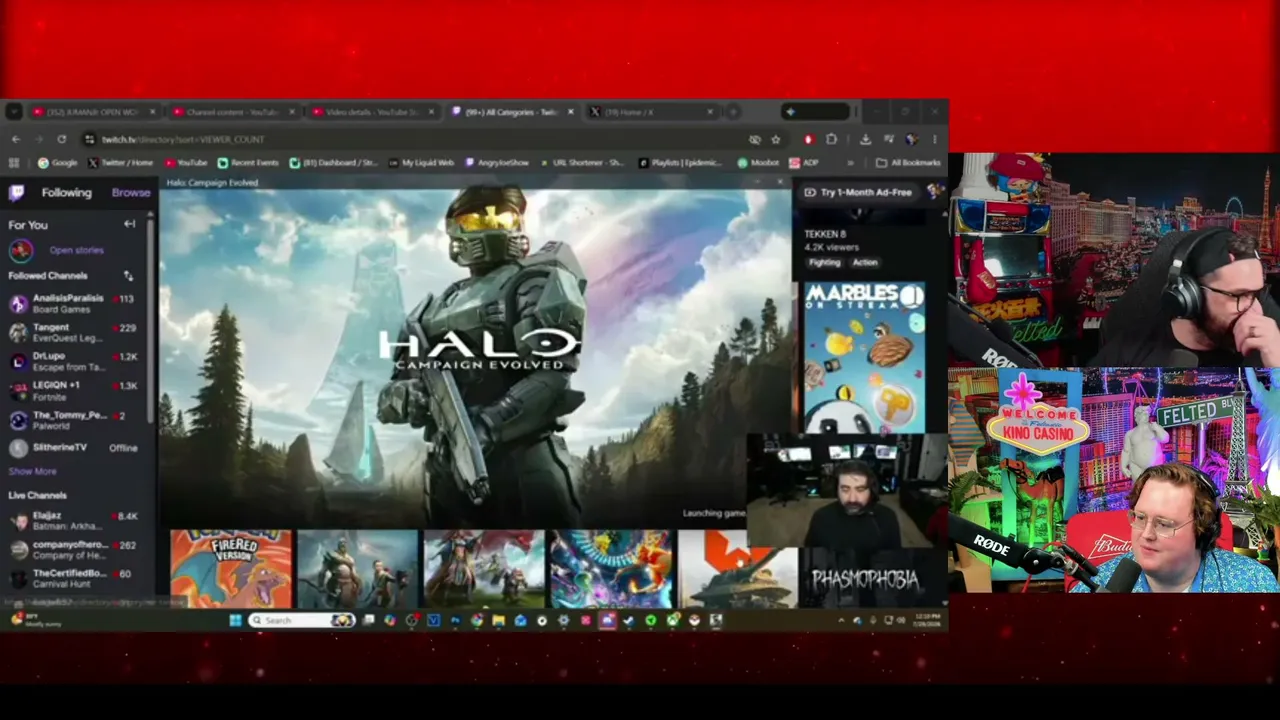The height and width of the screenshot is (720, 1280).
Task: Switch to the Browse tab
Action: point(131,193)
